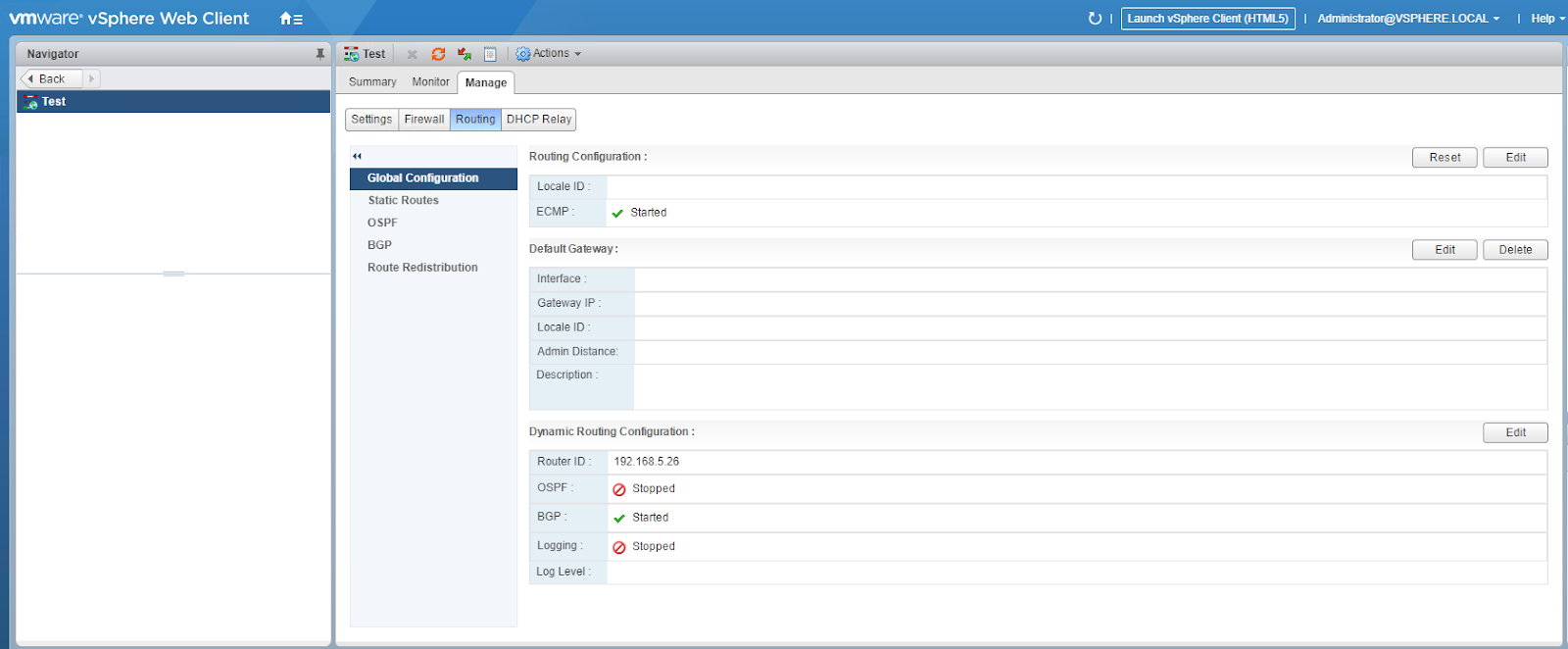Go Back in the Navigator
Viewport: 1568px width, 649px height.
click(x=51, y=78)
